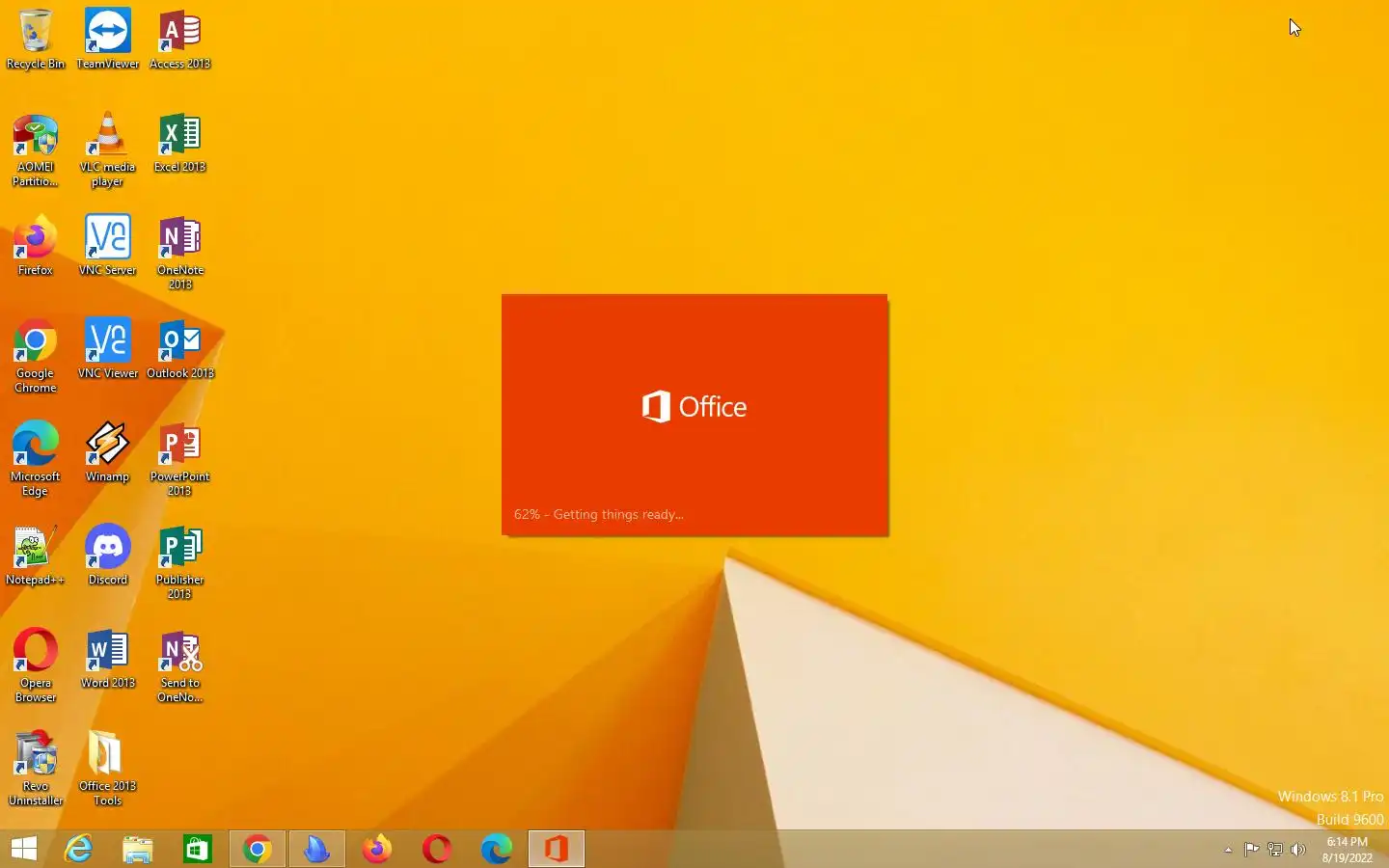Open File Explorer from the taskbar

(138, 849)
